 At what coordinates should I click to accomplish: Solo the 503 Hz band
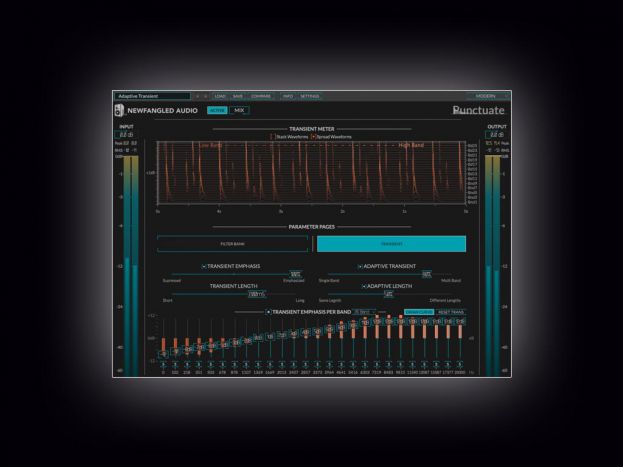click(211, 364)
